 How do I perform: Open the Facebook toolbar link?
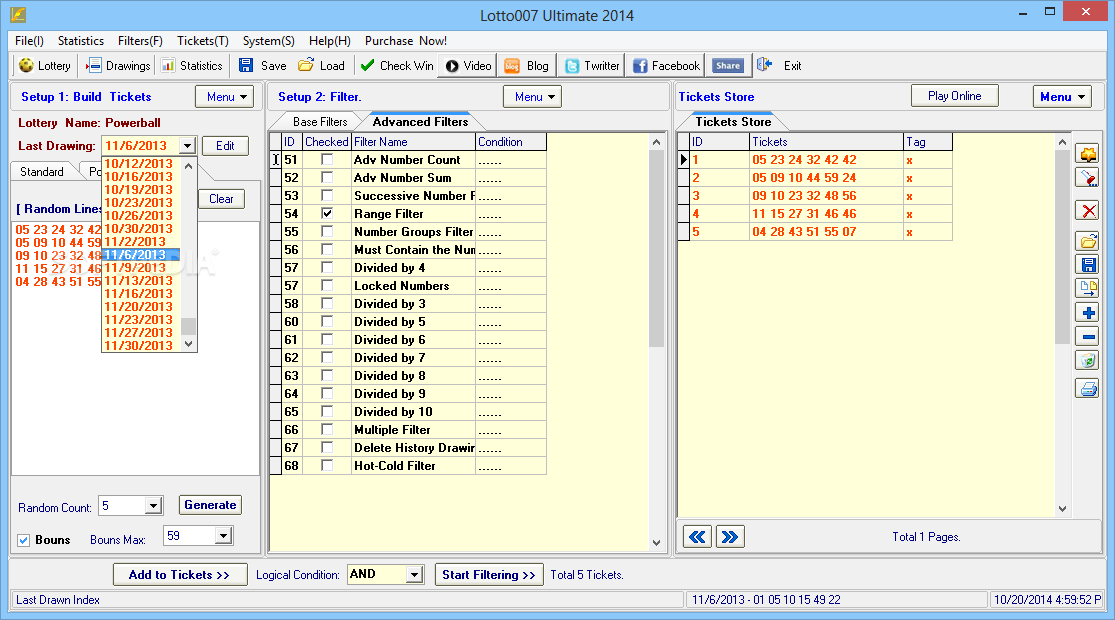pyautogui.click(x=666, y=65)
